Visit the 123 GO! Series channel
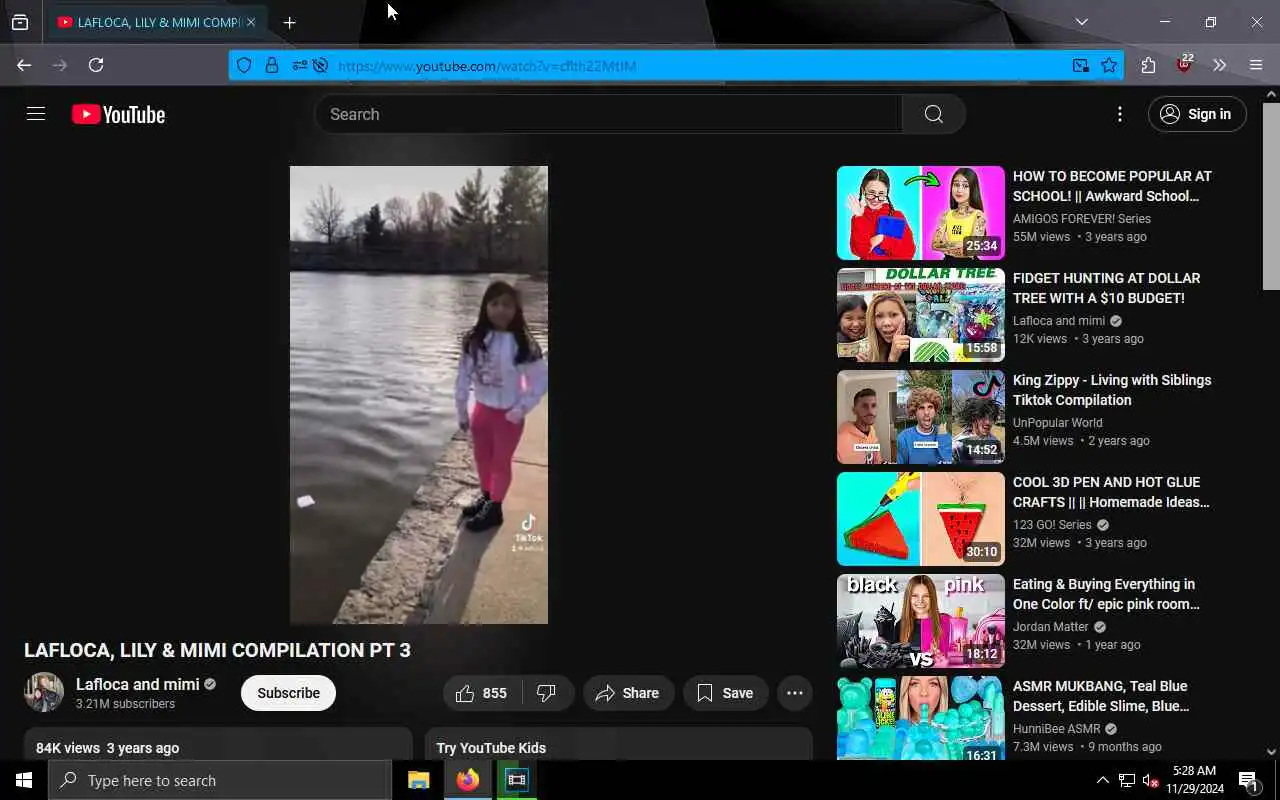Screen dimensions: 1280x800 click(1052, 525)
